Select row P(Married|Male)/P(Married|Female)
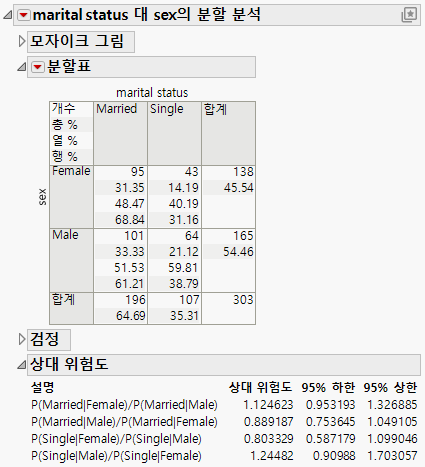Viewport: 425px width, 467px height. pos(224,422)
